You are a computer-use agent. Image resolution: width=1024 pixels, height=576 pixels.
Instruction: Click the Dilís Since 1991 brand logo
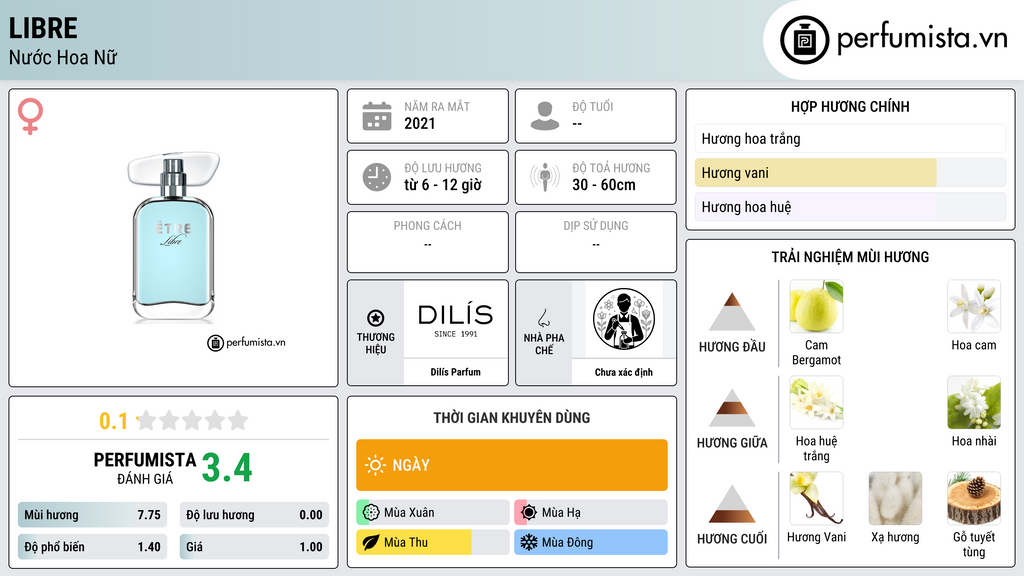point(456,319)
